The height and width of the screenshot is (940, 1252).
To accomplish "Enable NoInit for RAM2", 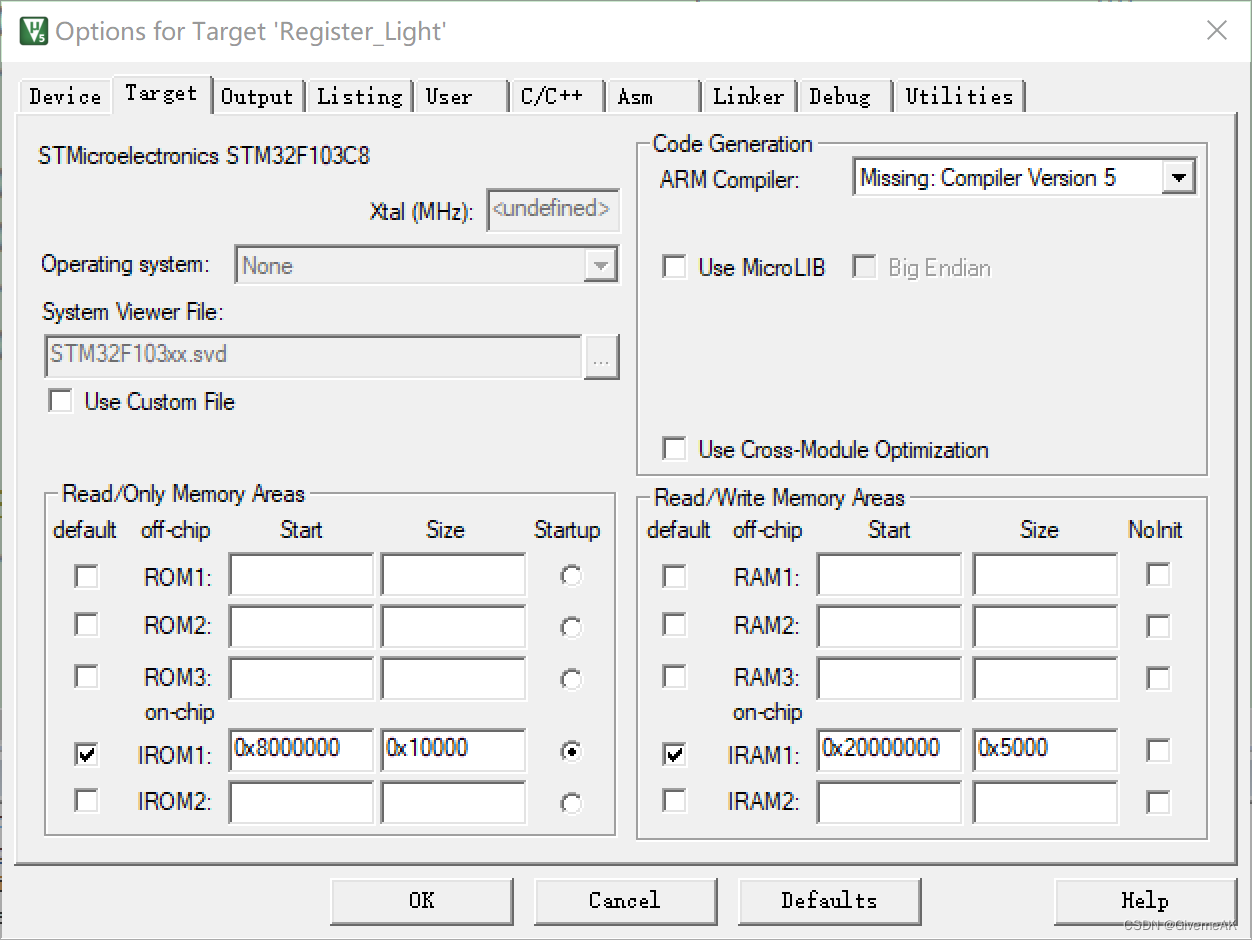I will pyautogui.click(x=1158, y=626).
